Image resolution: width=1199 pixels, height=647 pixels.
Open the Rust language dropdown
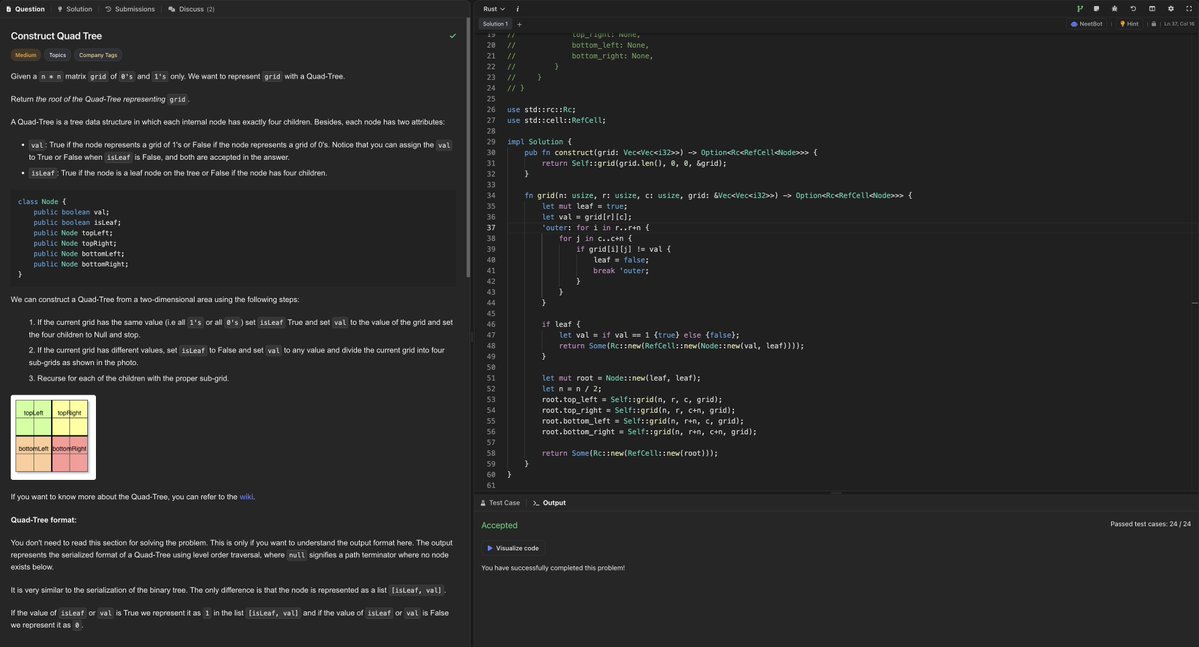pyautogui.click(x=494, y=9)
